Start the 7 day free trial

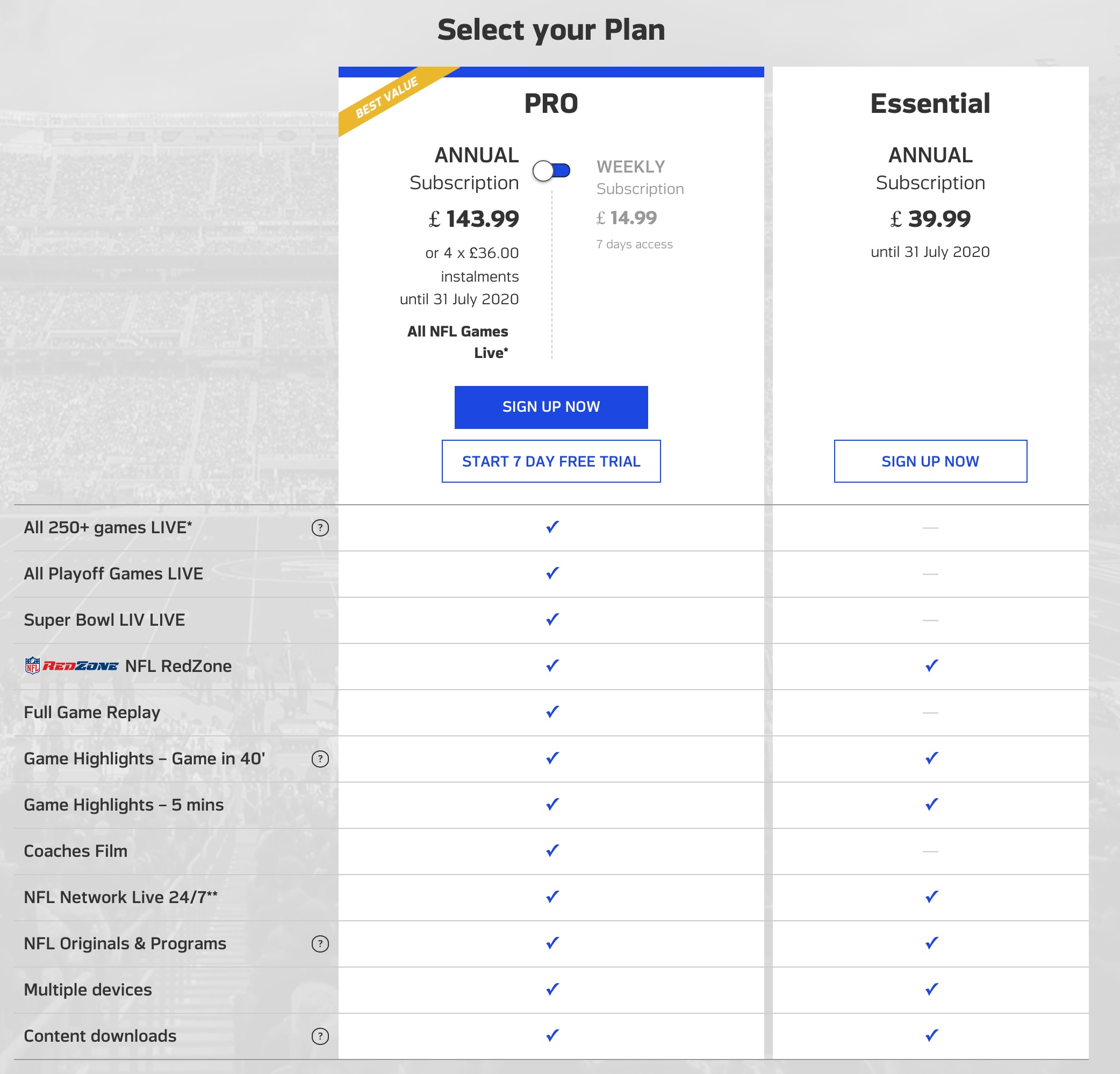(551, 461)
